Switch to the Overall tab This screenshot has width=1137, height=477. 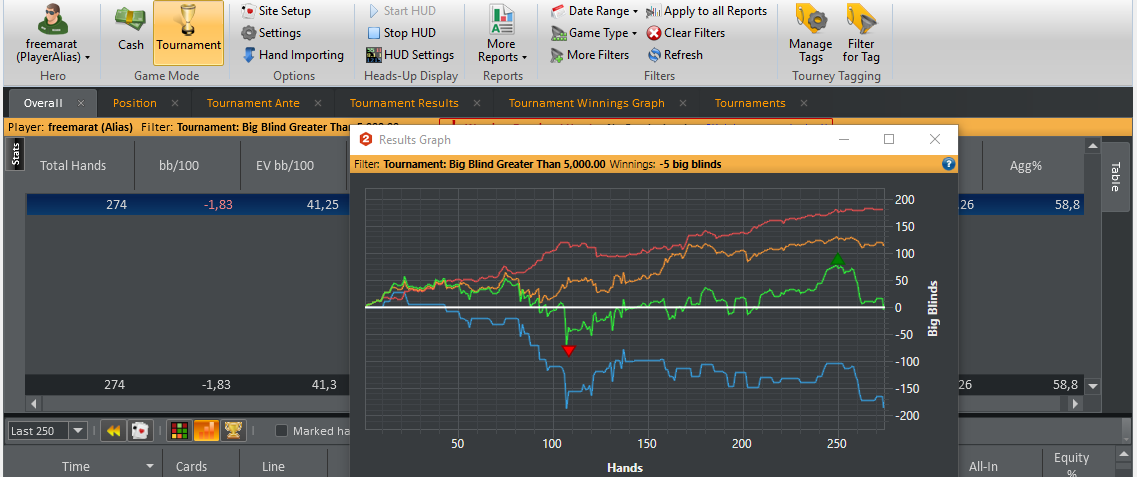coord(43,103)
